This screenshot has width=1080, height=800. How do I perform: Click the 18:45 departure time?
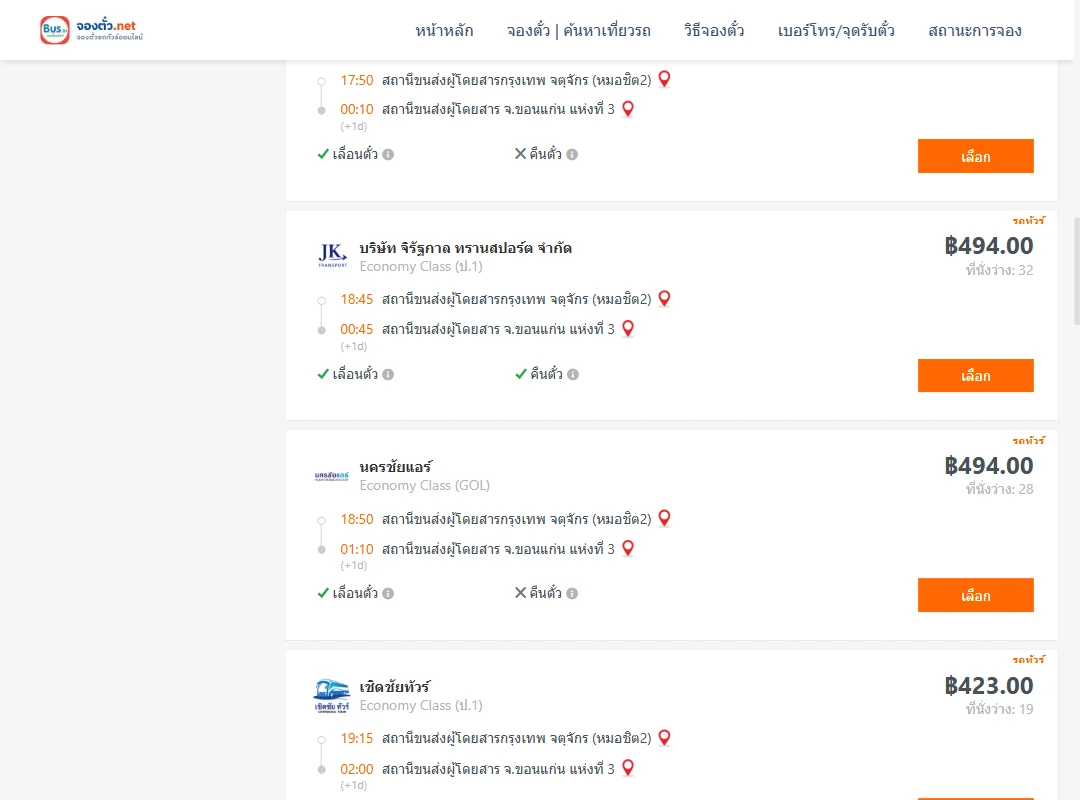(356, 299)
